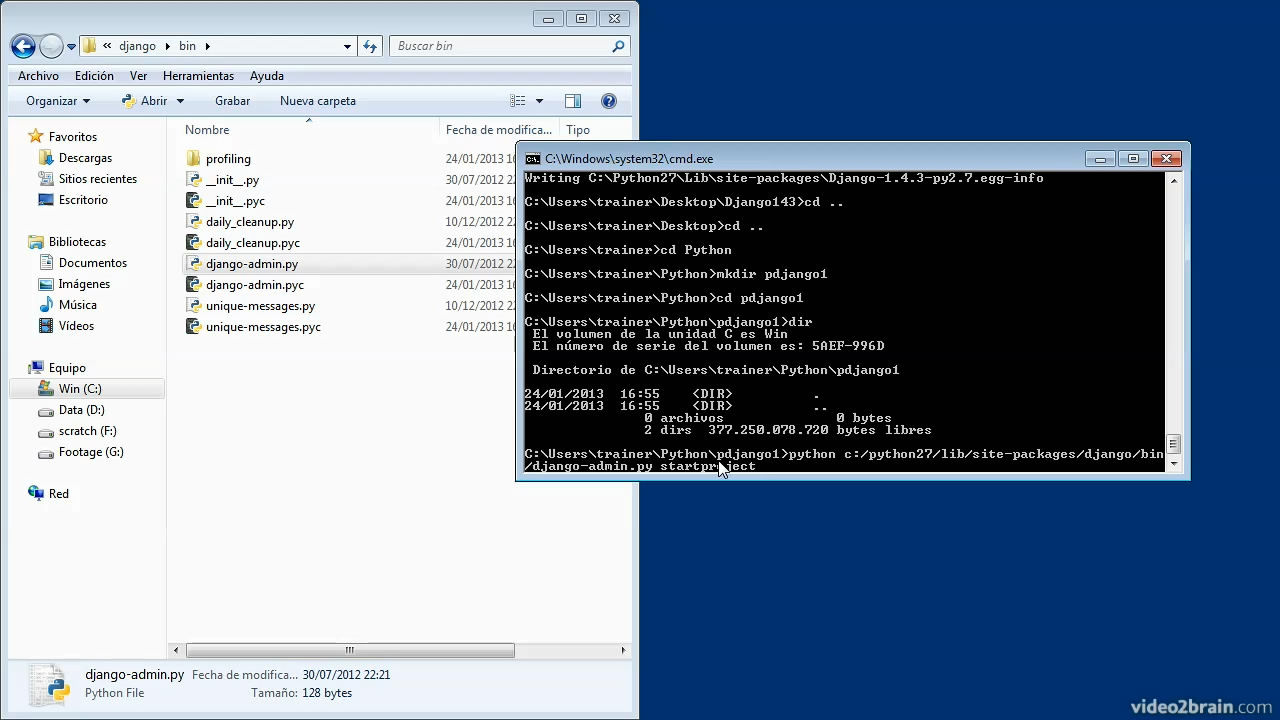Open the Ayuda menu
The image size is (1280, 720).
click(x=267, y=76)
